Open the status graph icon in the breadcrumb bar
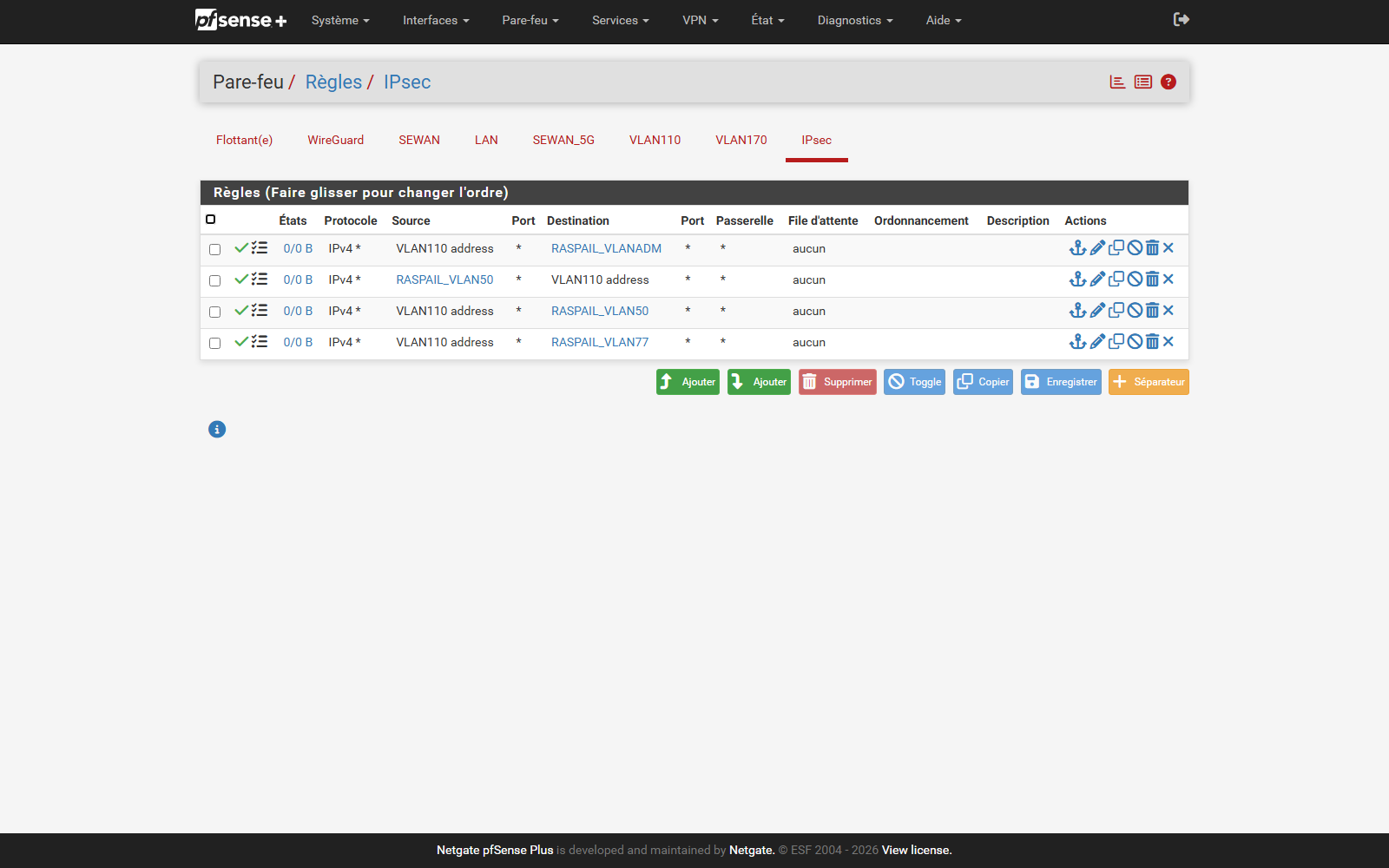Screen dimensions: 1389x868 pos(1117,82)
